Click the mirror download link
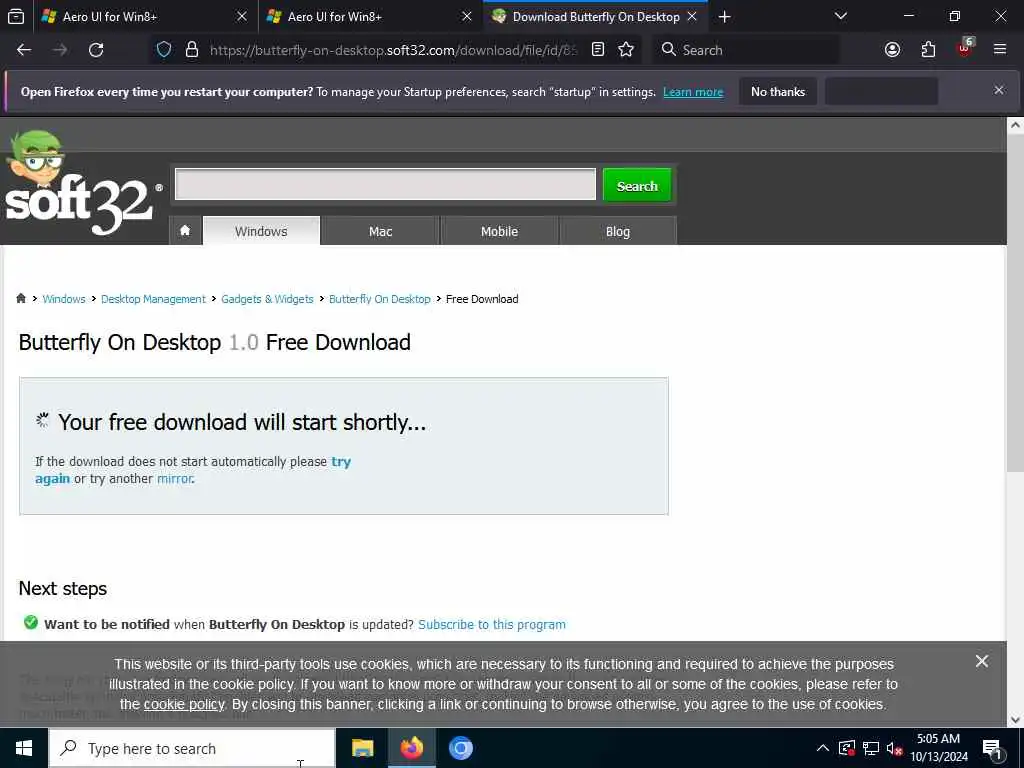The image size is (1024, 768). [174, 479]
